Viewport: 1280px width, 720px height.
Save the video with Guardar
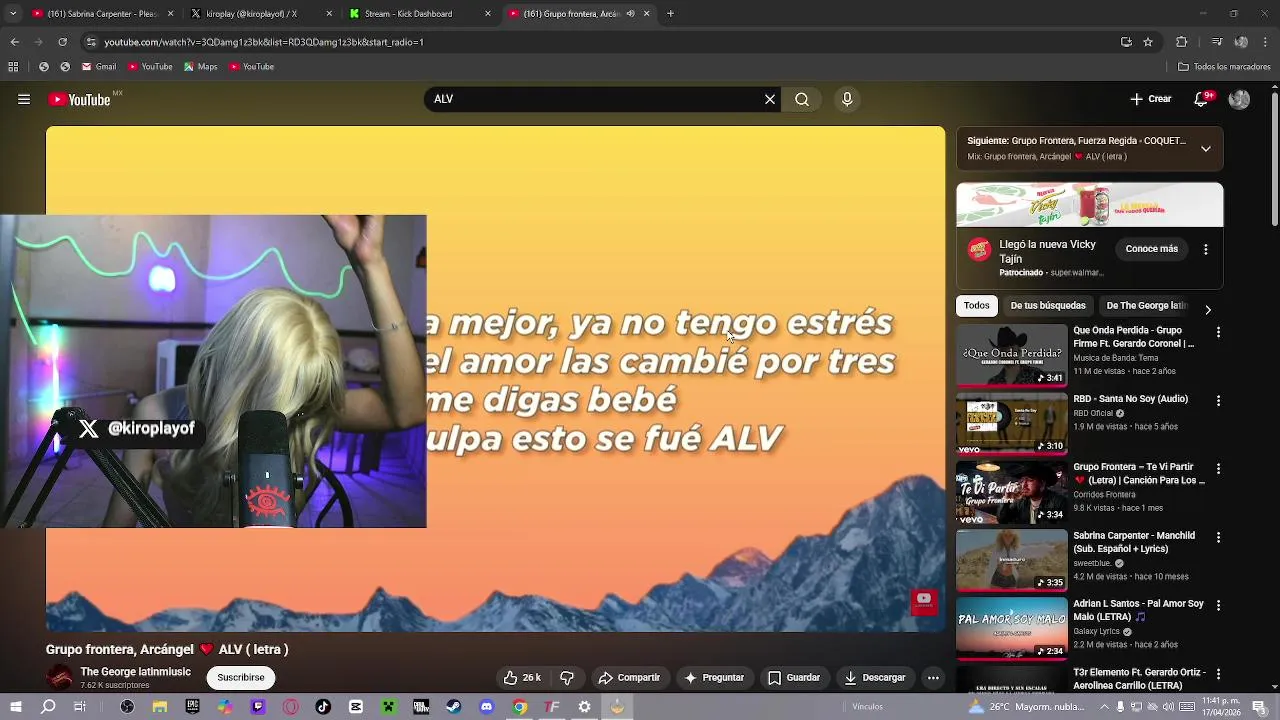(x=794, y=678)
